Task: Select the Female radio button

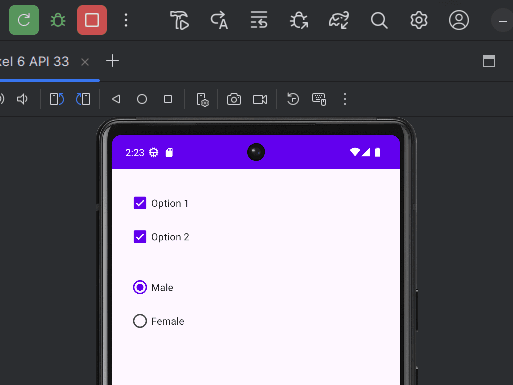Action: click(140, 321)
